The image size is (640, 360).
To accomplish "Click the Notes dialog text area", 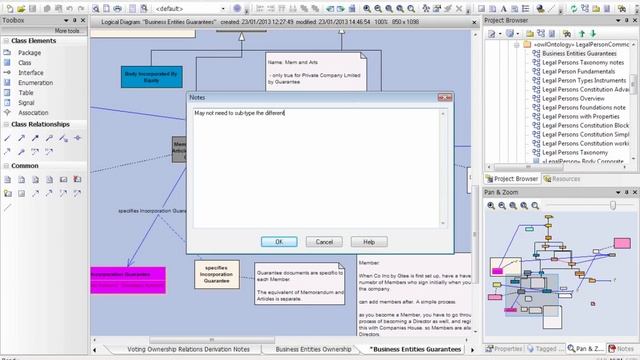I will [316, 168].
